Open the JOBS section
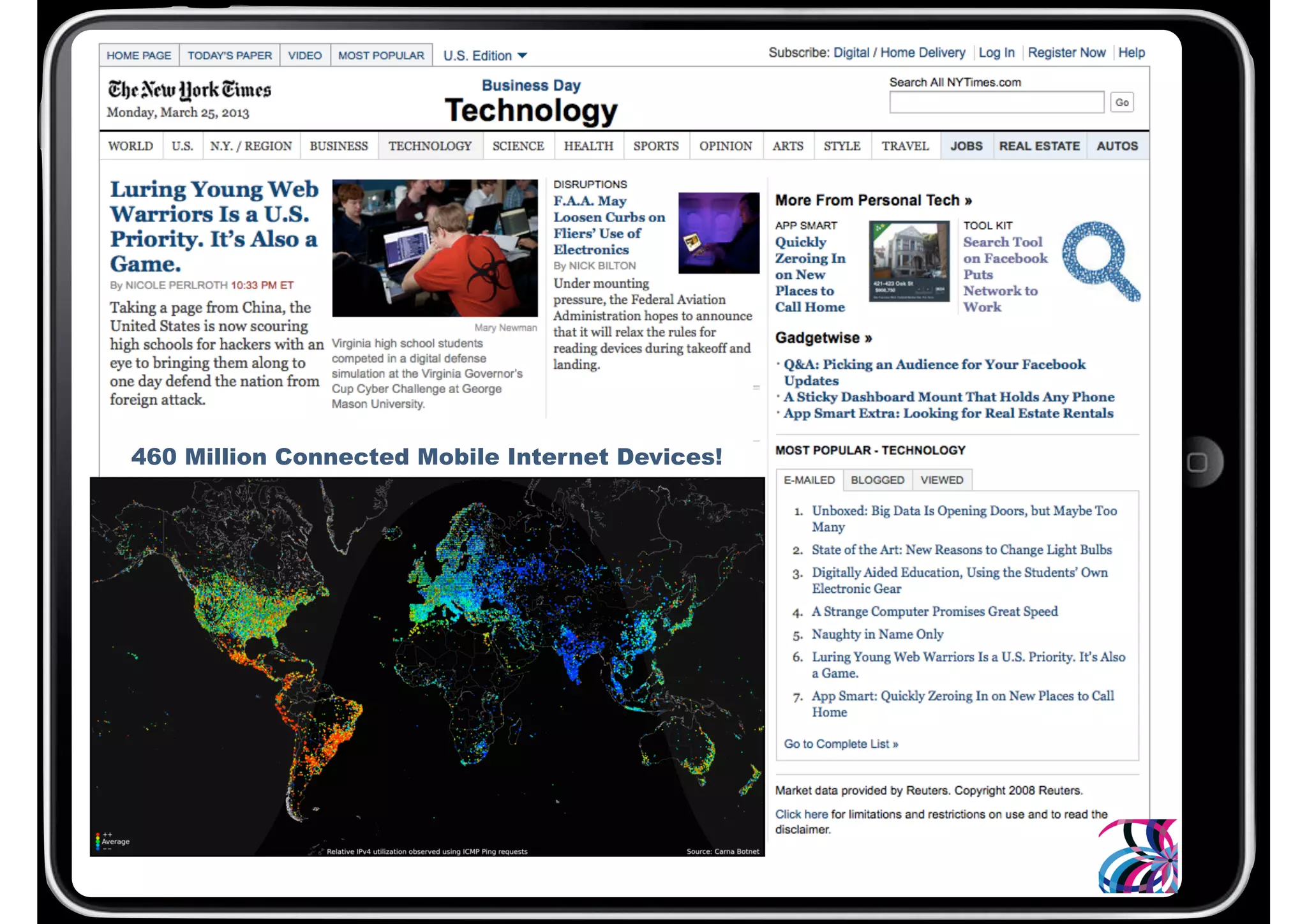Viewport: 1307px width, 924px height. point(967,146)
